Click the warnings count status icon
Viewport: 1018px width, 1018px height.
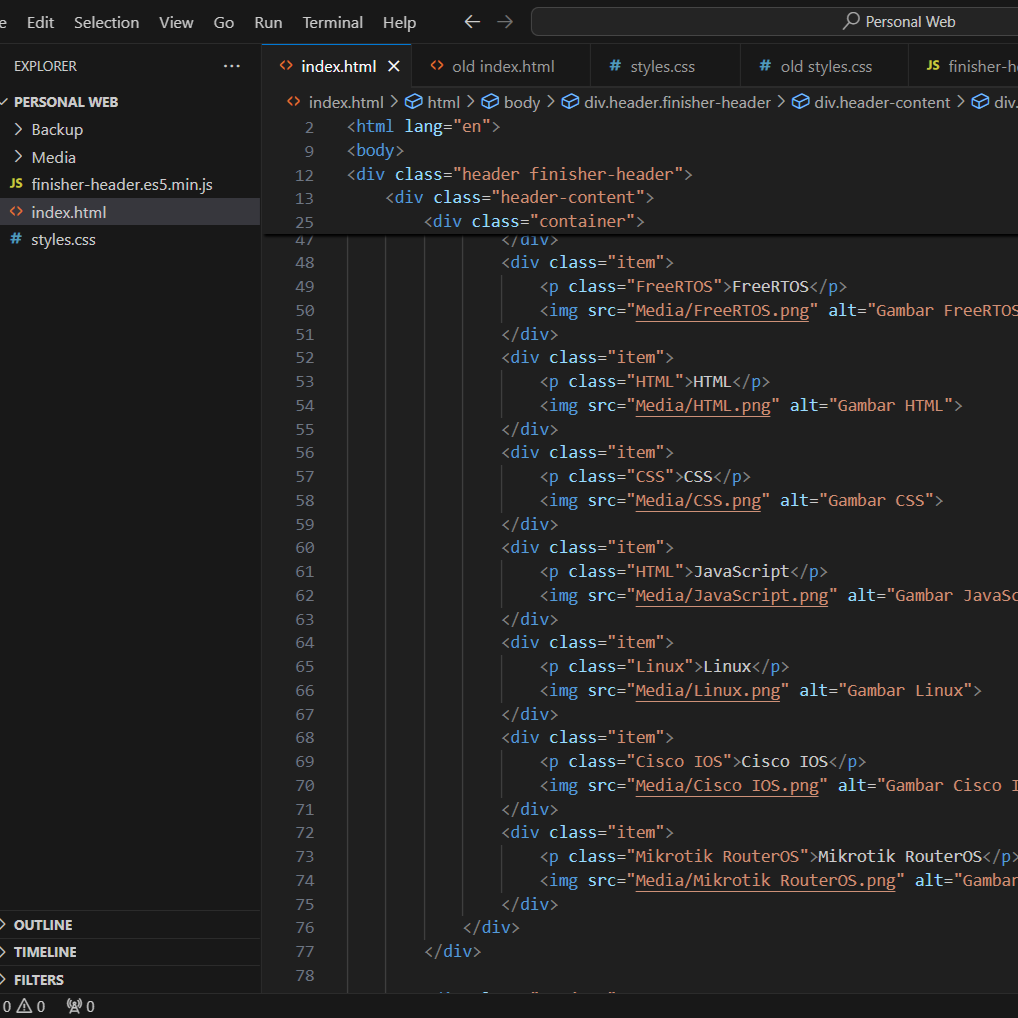pyautogui.click(x=25, y=1006)
